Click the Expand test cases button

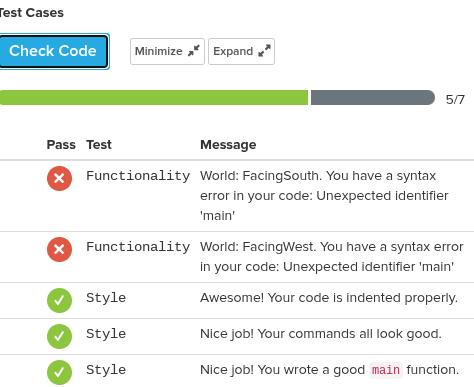point(241,51)
